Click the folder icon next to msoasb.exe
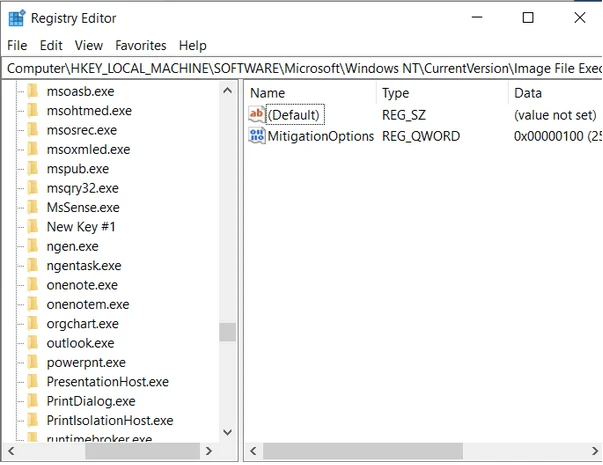Screen dimensions: 603x465 pyautogui.click(x=33, y=91)
